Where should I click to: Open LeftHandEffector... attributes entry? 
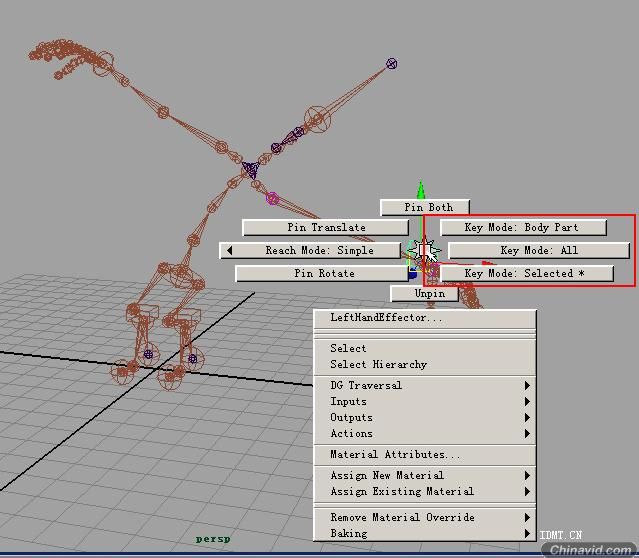(425, 318)
